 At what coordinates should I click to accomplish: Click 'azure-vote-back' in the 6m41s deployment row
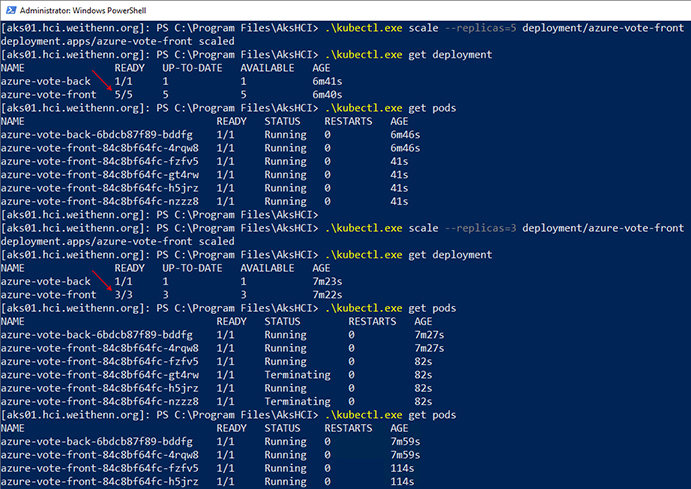[46, 82]
